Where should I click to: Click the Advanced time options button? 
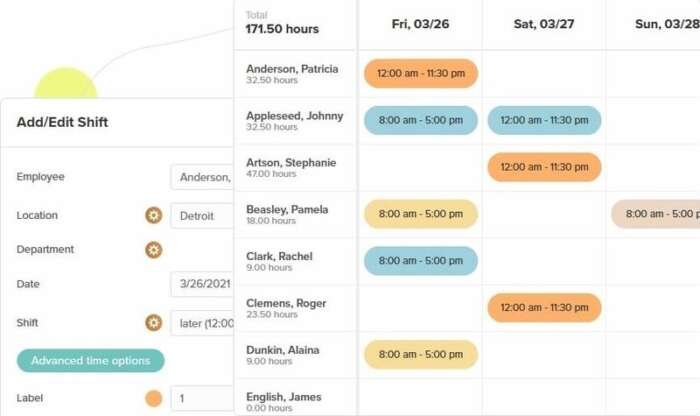tap(91, 361)
